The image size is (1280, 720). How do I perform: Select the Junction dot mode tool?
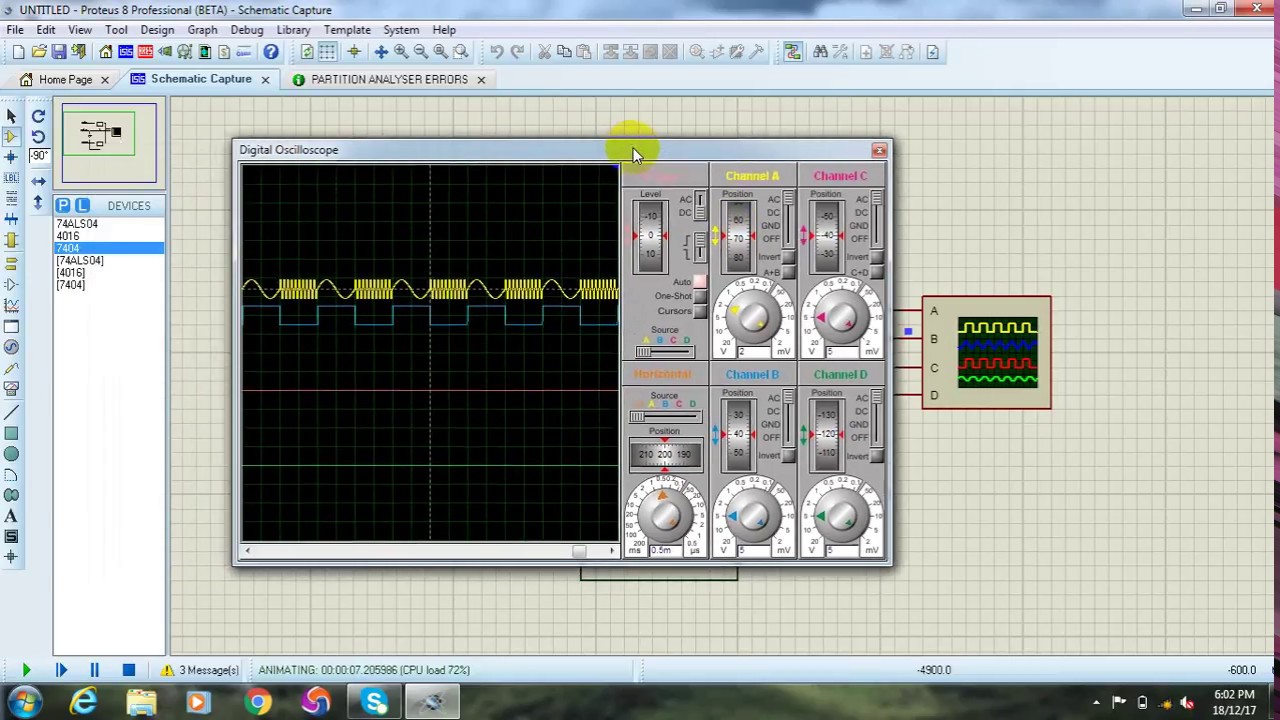11,157
